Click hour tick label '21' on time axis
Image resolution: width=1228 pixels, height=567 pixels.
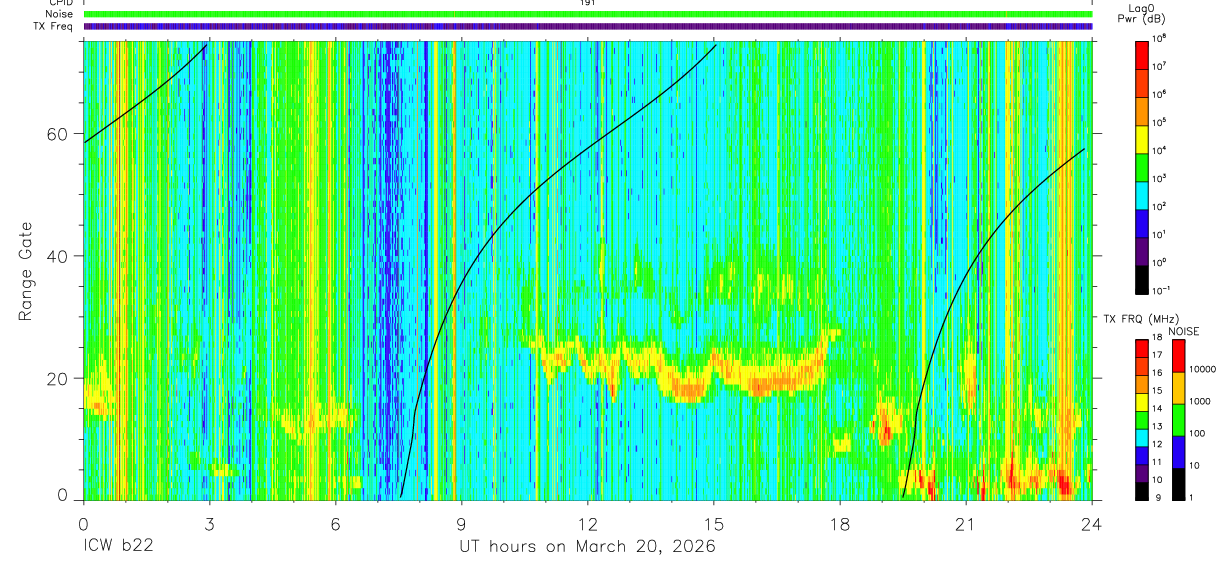tap(966, 525)
